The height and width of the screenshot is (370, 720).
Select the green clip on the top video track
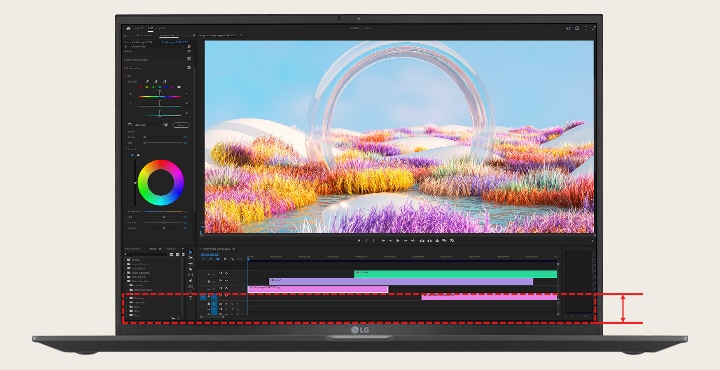click(456, 274)
